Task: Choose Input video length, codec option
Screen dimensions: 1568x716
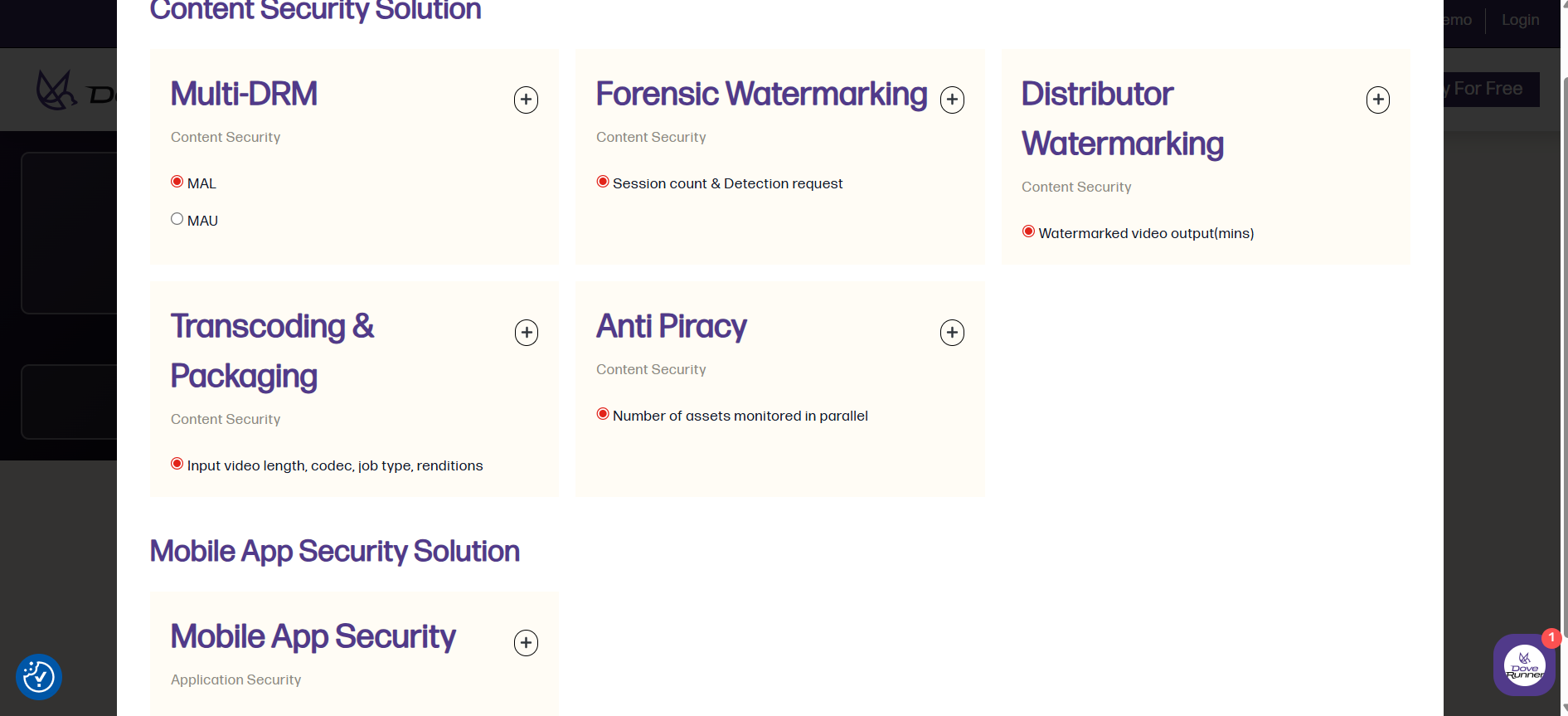Action: click(177, 464)
